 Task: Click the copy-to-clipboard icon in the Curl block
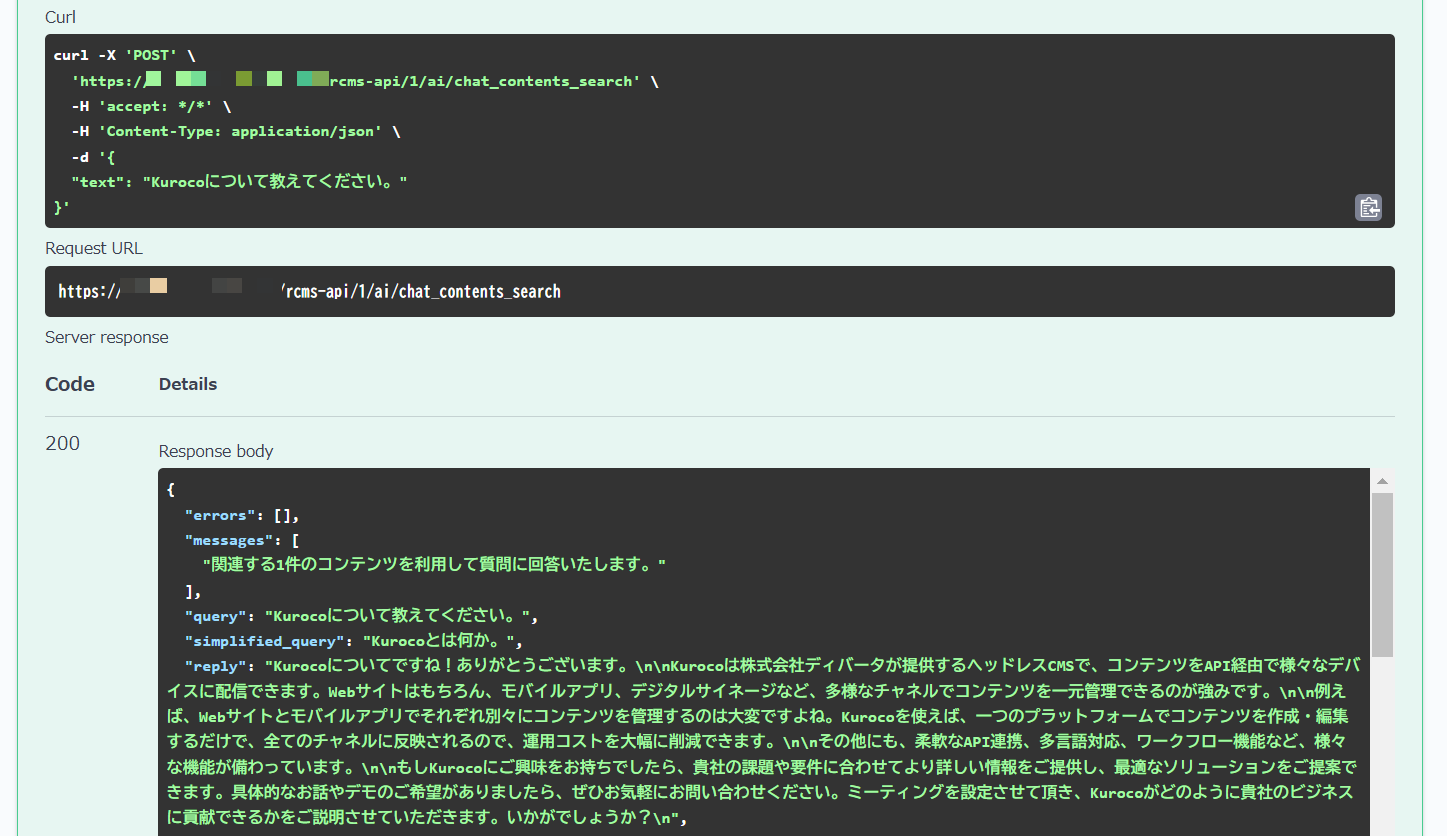tap(1369, 207)
